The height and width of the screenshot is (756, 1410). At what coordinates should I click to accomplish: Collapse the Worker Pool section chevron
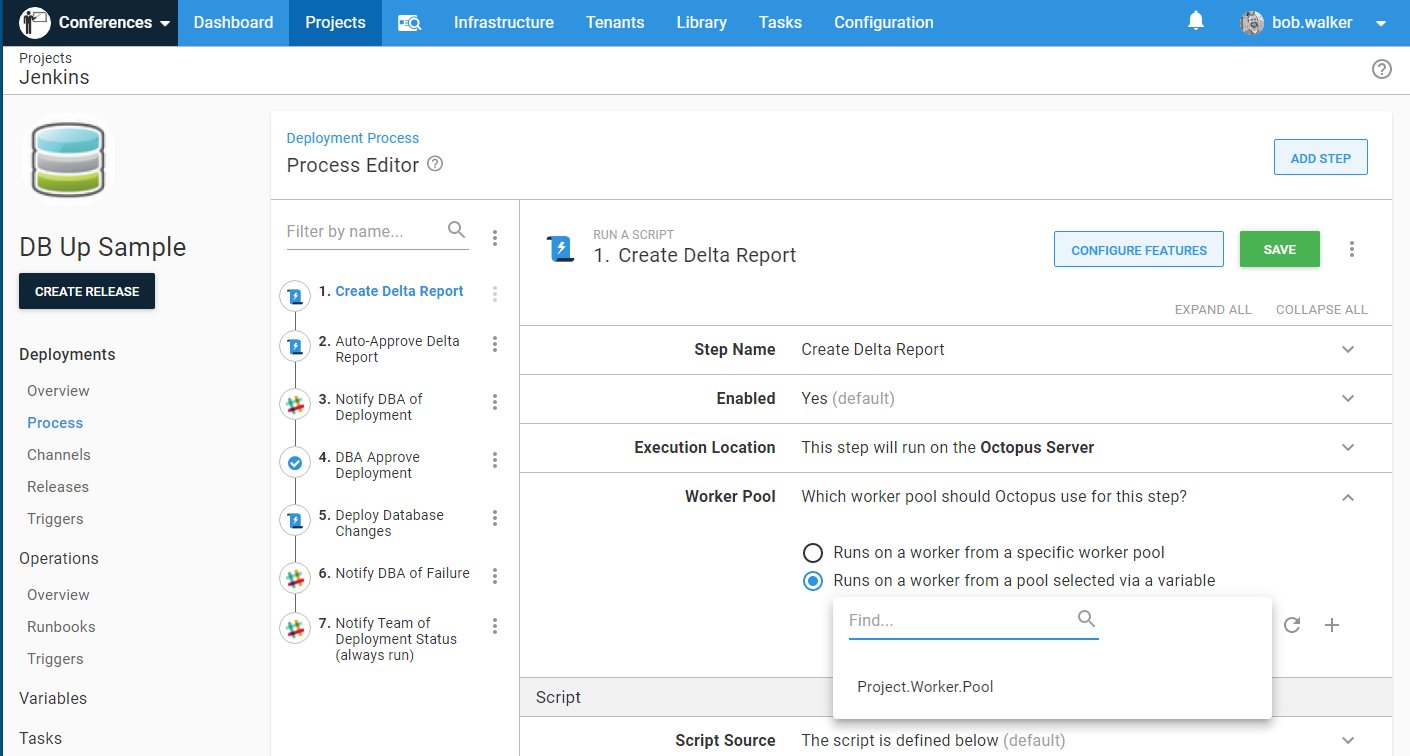point(1348,497)
